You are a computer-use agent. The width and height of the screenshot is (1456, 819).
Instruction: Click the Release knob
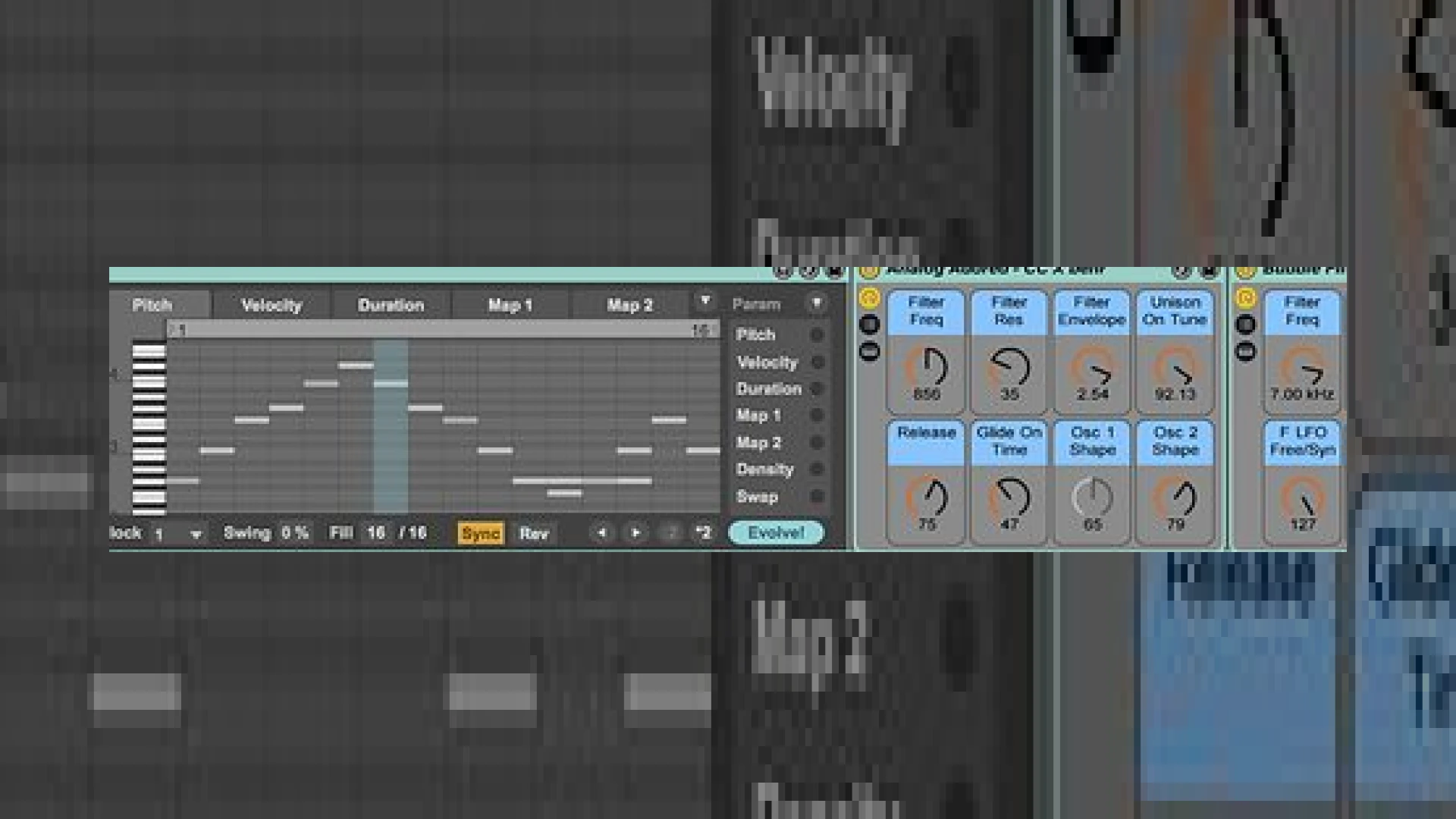[926, 498]
